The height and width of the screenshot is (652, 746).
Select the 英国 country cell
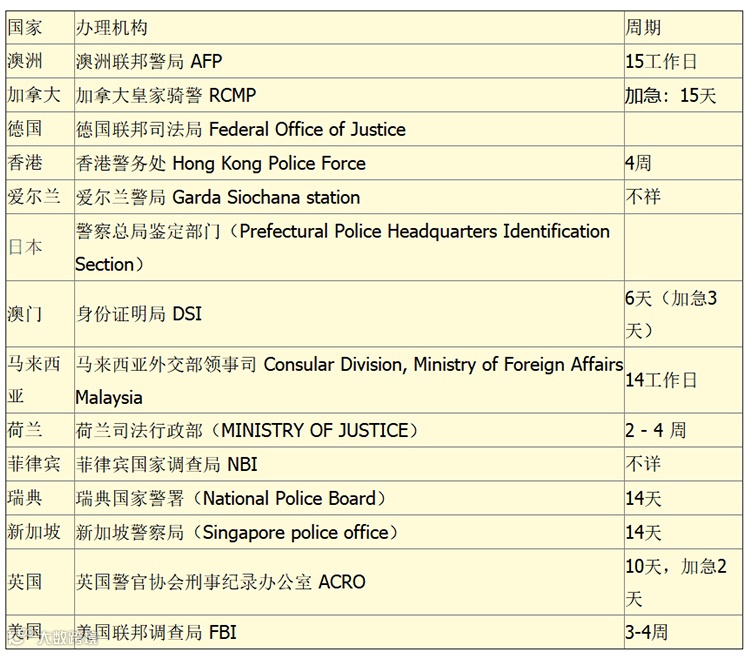[x=40, y=582]
